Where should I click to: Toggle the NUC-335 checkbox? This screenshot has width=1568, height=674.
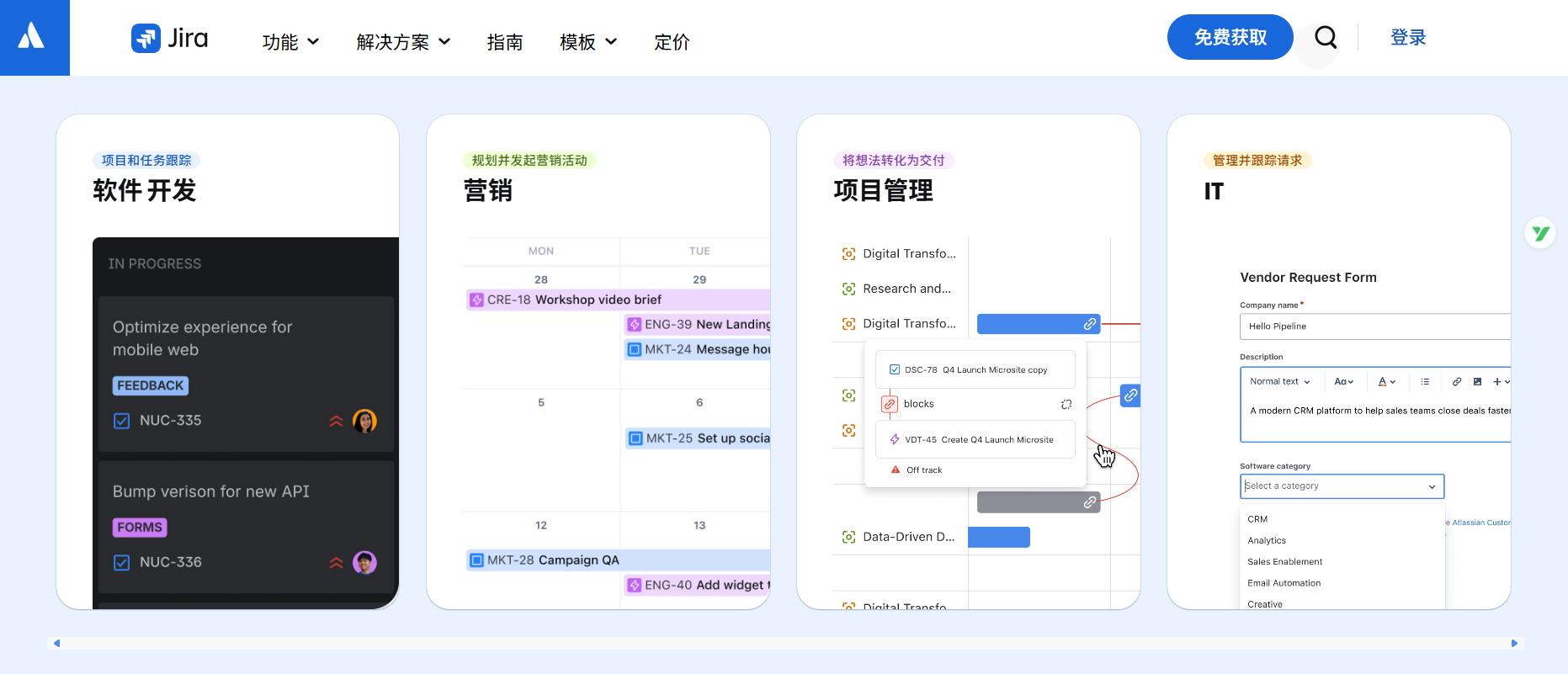coord(122,421)
